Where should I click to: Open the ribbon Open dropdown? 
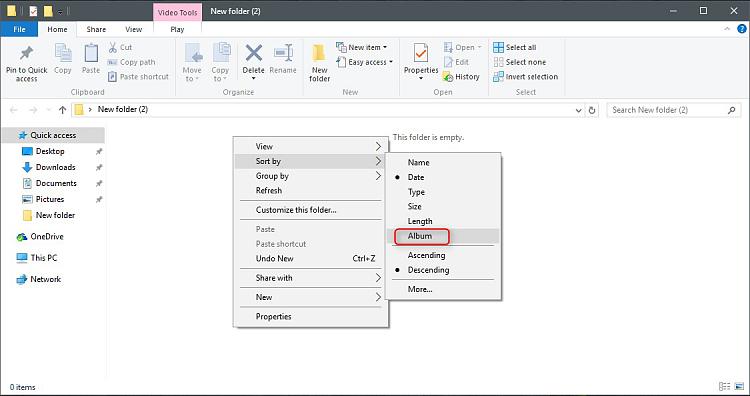[463, 47]
